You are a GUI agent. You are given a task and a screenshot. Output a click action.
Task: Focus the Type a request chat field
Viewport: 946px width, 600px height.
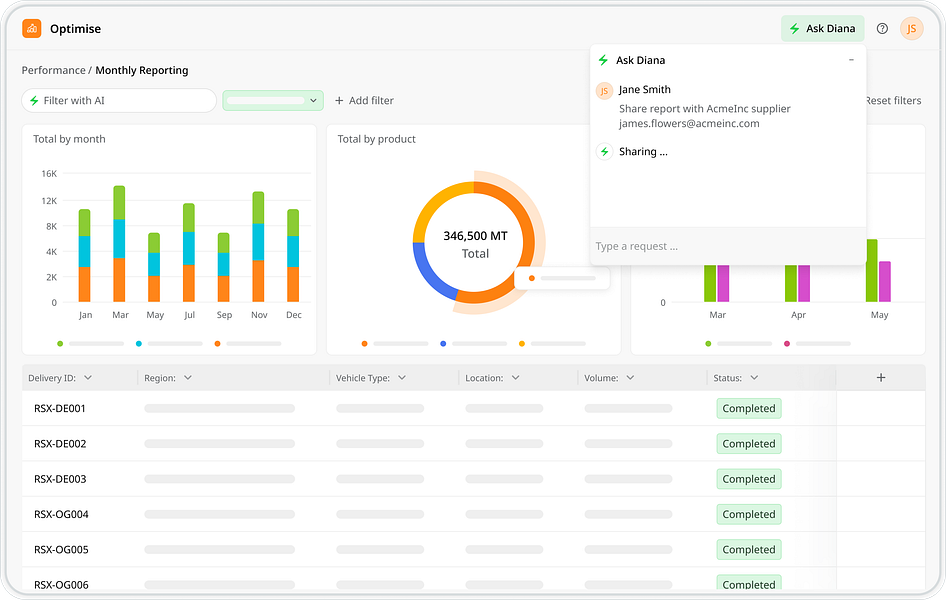point(728,246)
